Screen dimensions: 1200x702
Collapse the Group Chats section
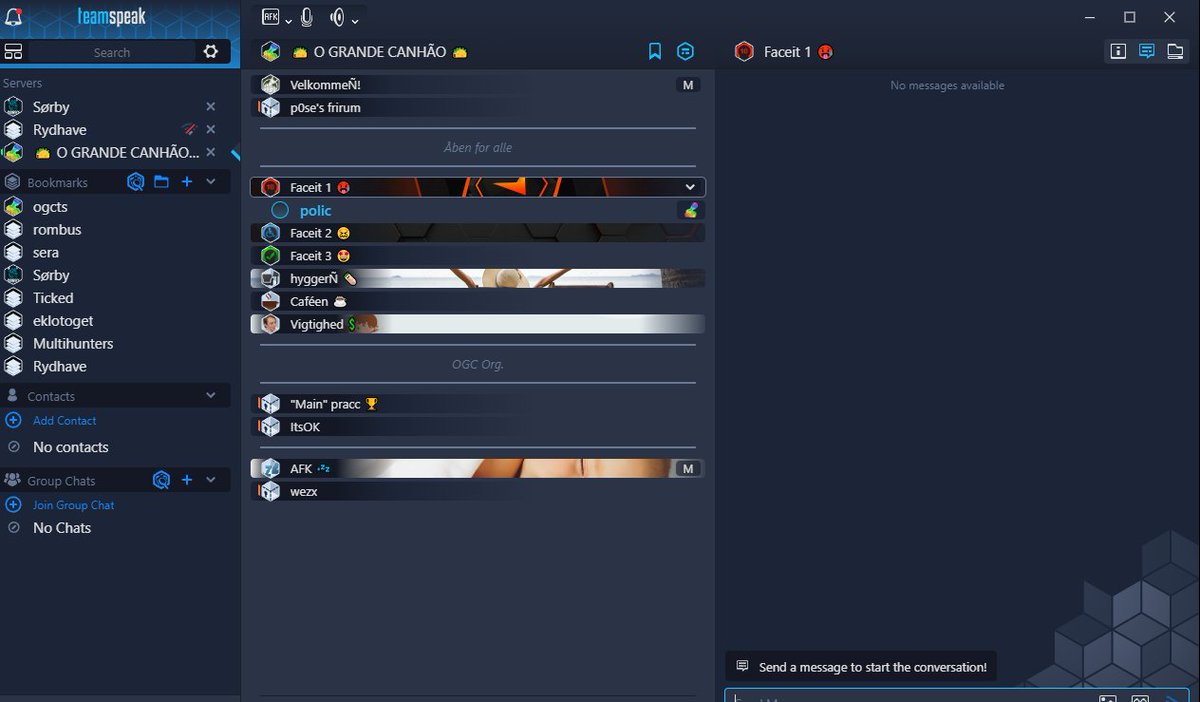211,480
